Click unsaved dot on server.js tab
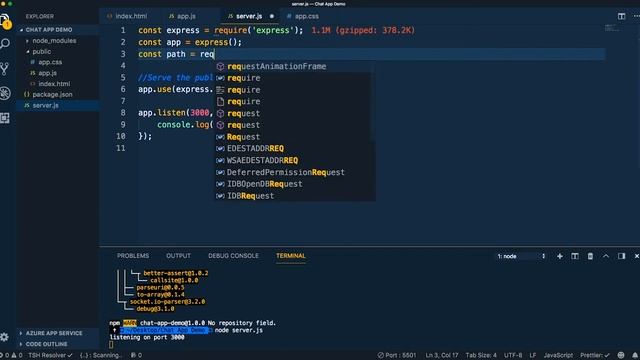640x360 pixels. pos(271,16)
